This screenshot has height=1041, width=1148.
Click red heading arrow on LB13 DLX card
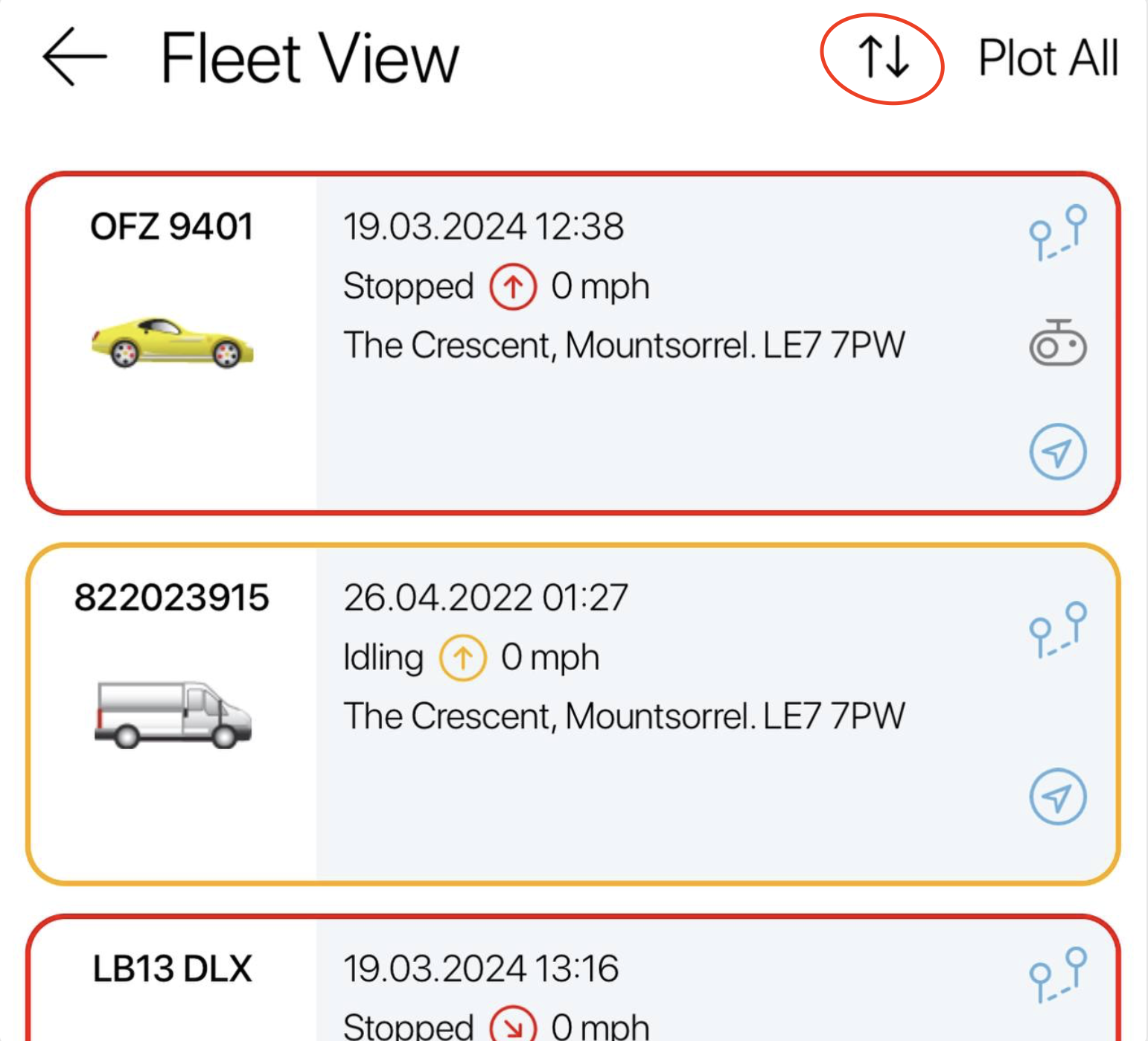pyautogui.click(x=513, y=1026)
